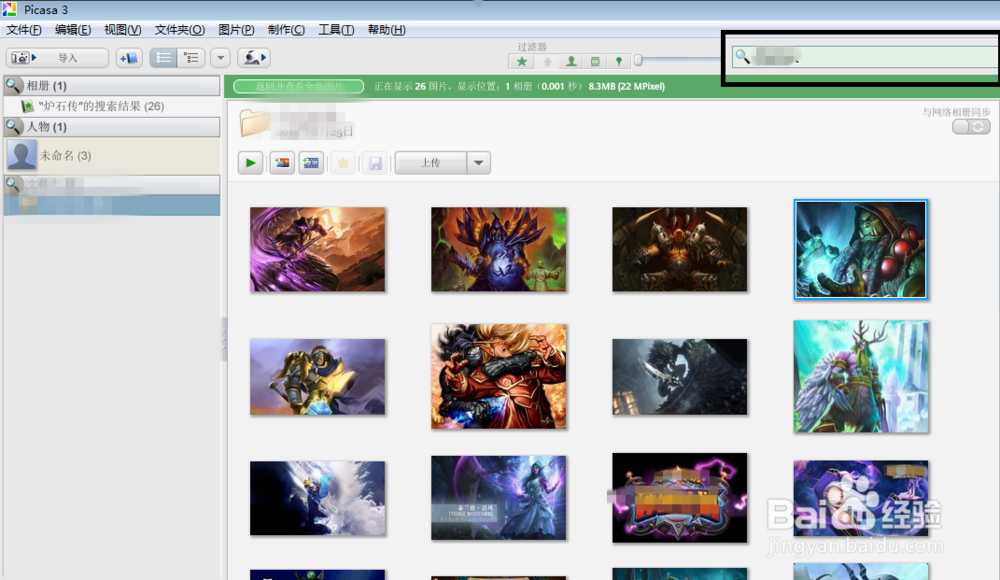
Task: Create a new album with the plus icon
Action: (x=129, y=58)
